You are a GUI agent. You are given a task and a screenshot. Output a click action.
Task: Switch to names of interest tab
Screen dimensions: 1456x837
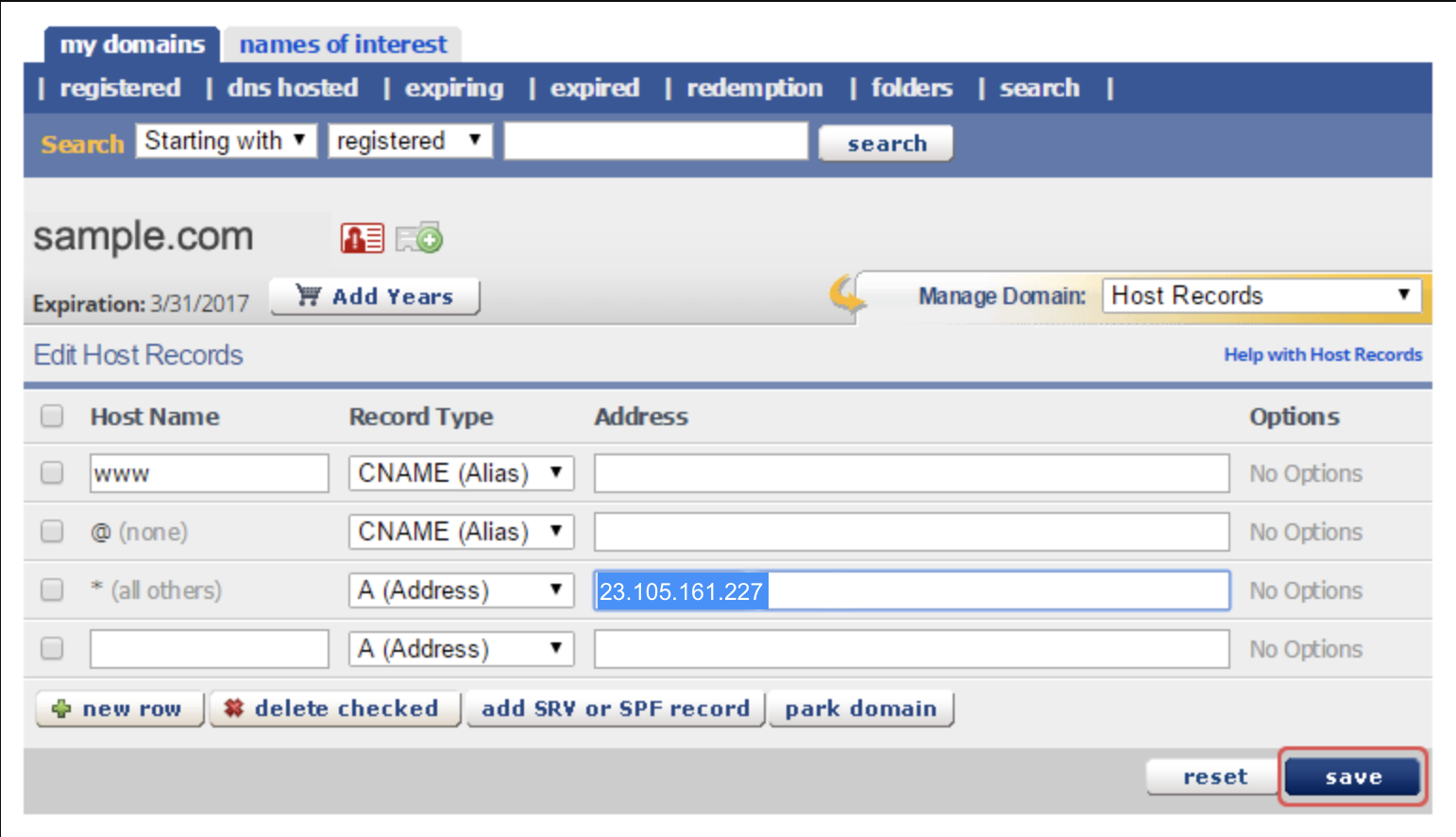[343, 44]
